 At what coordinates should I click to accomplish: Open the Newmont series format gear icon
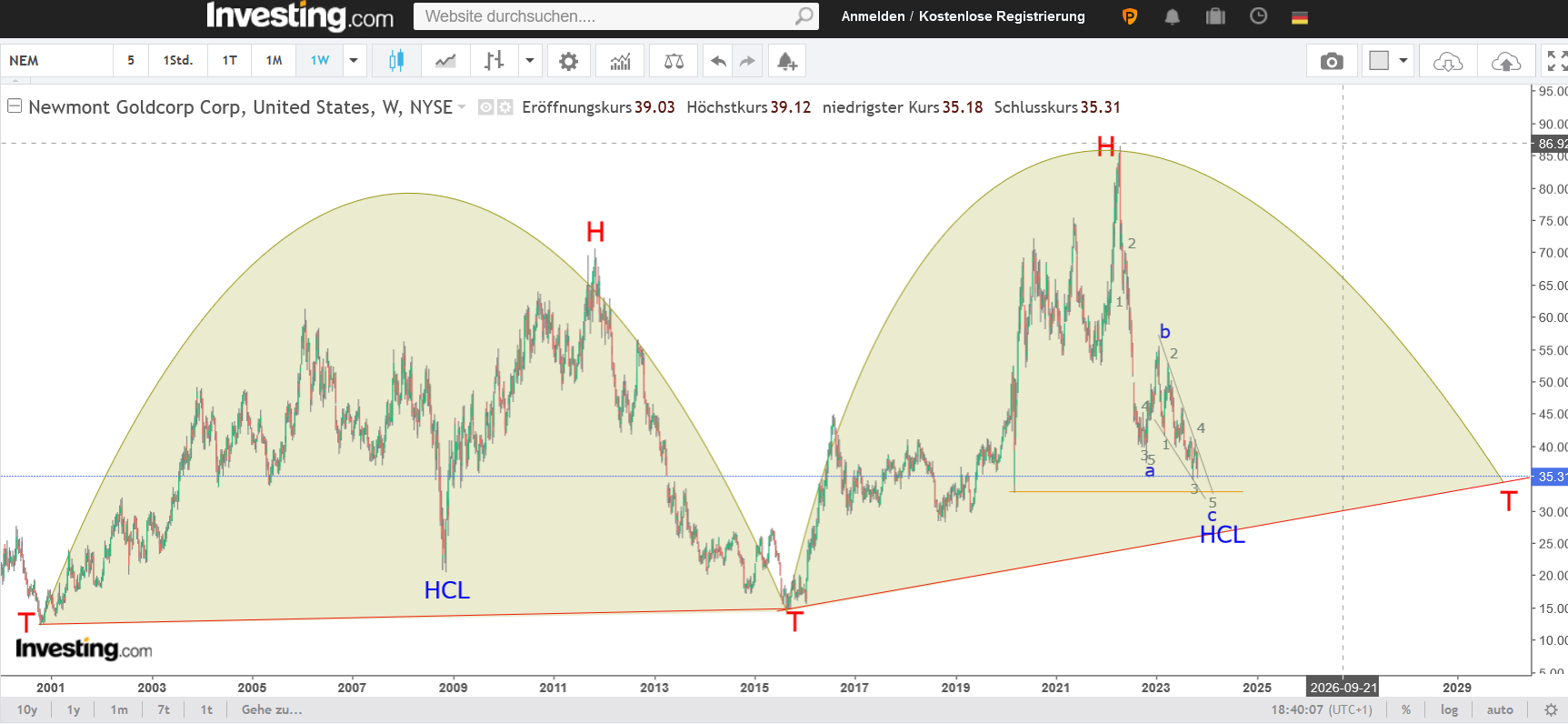tap(504, 107)
